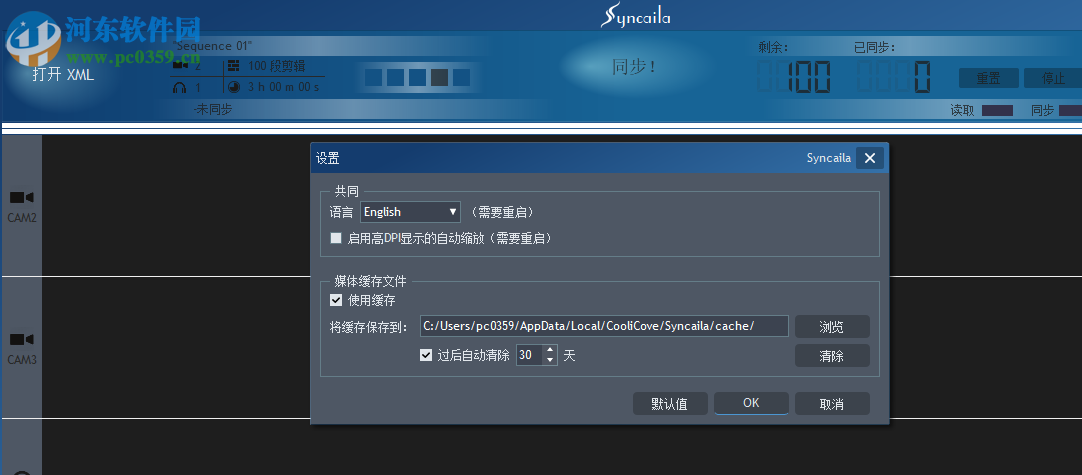Click the days value field showing 30
This screenshot has width=1082, height=475.
[530, 356]
